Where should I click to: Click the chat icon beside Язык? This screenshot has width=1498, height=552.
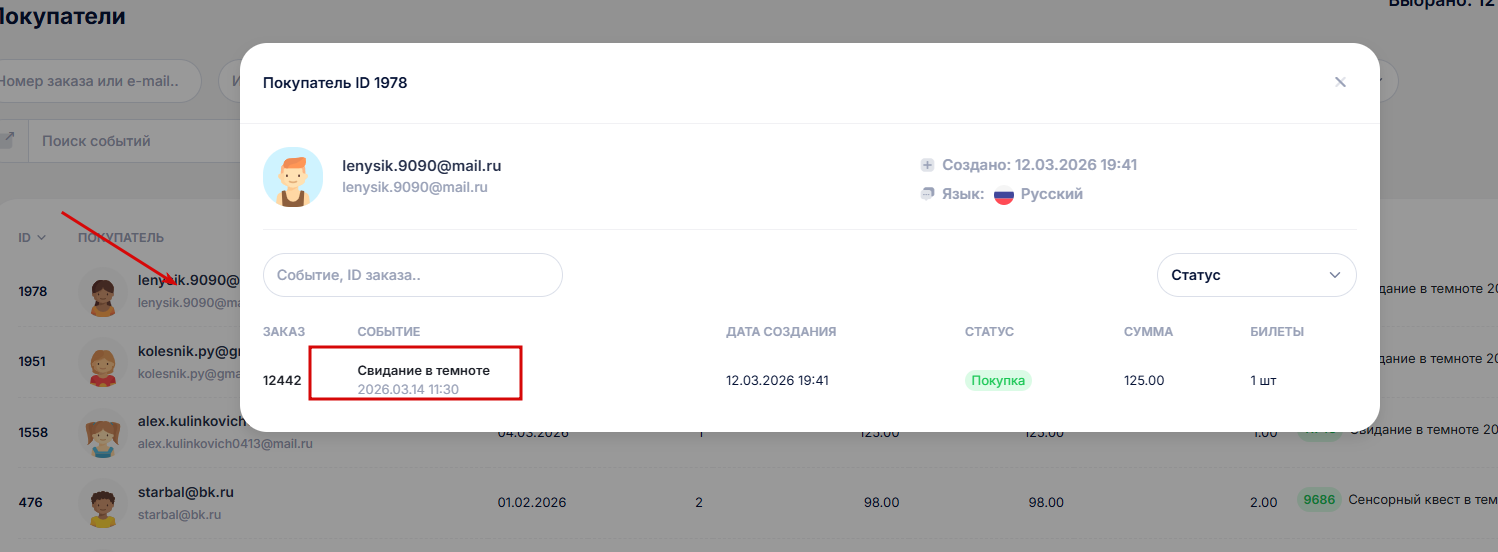click(927, 194)
